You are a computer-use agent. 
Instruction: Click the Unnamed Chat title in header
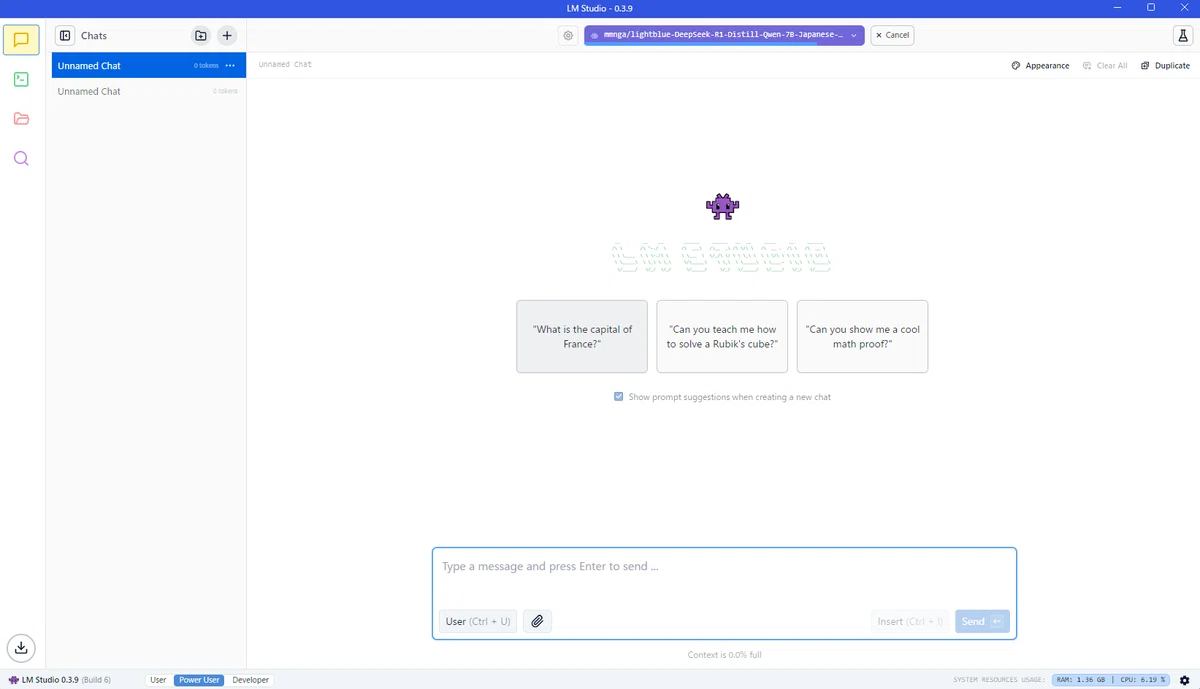(285, 64)
